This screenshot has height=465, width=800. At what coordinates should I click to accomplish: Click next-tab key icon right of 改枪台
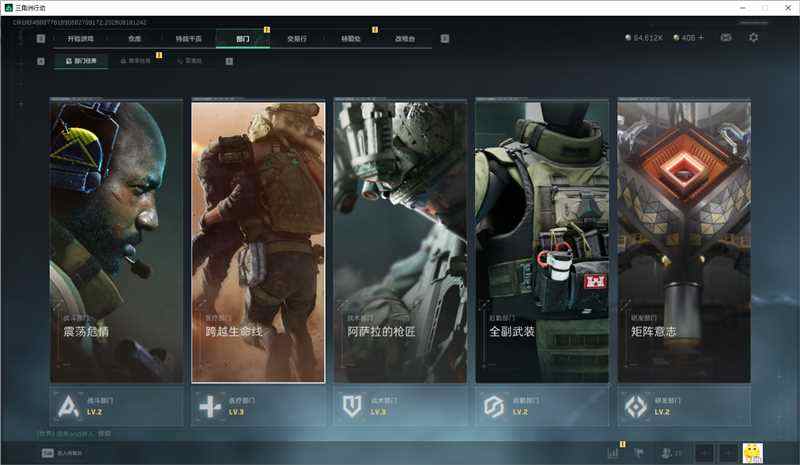pyautogui.click(x=445, y=39)
